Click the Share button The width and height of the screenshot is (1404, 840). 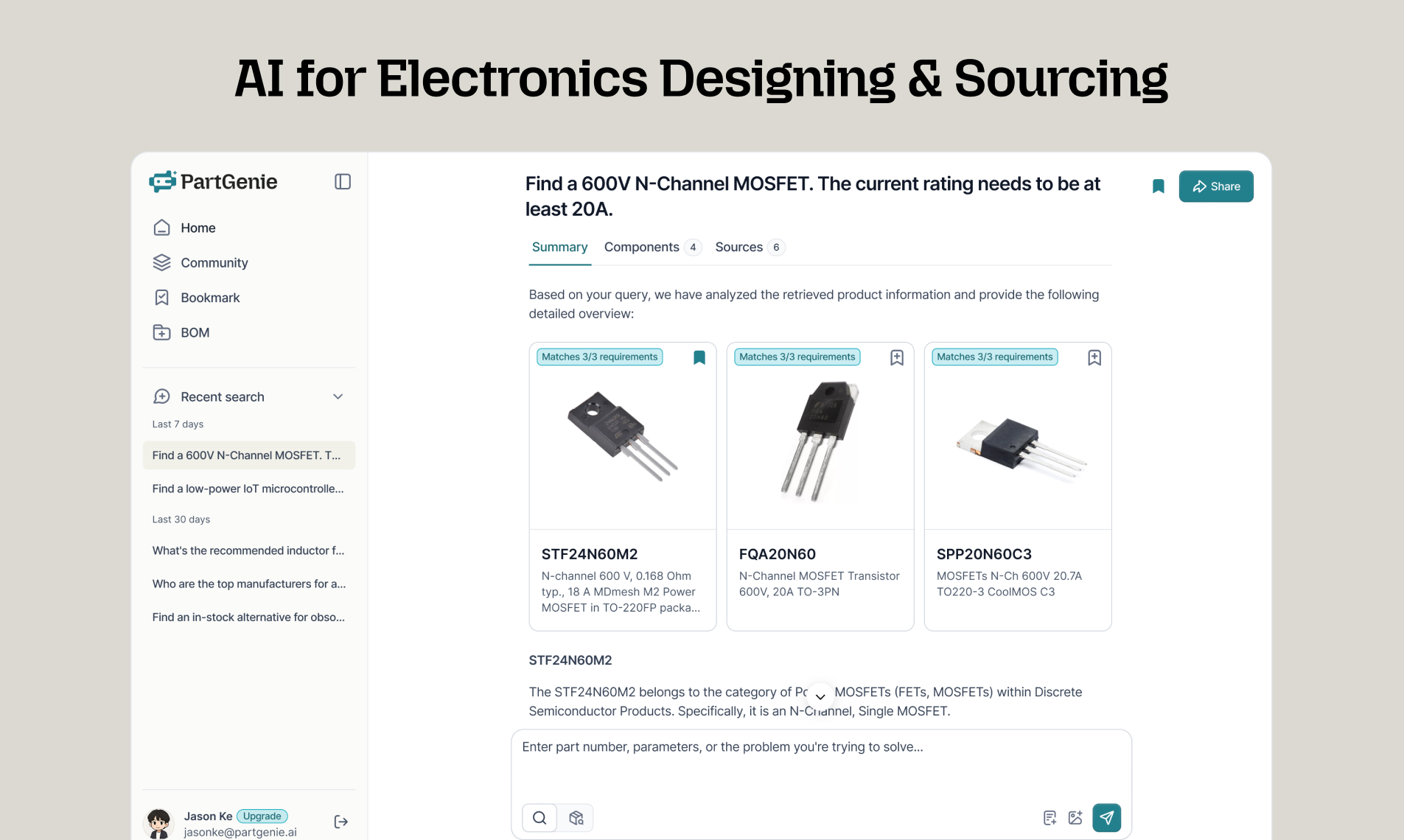[x=1215, y=186]
